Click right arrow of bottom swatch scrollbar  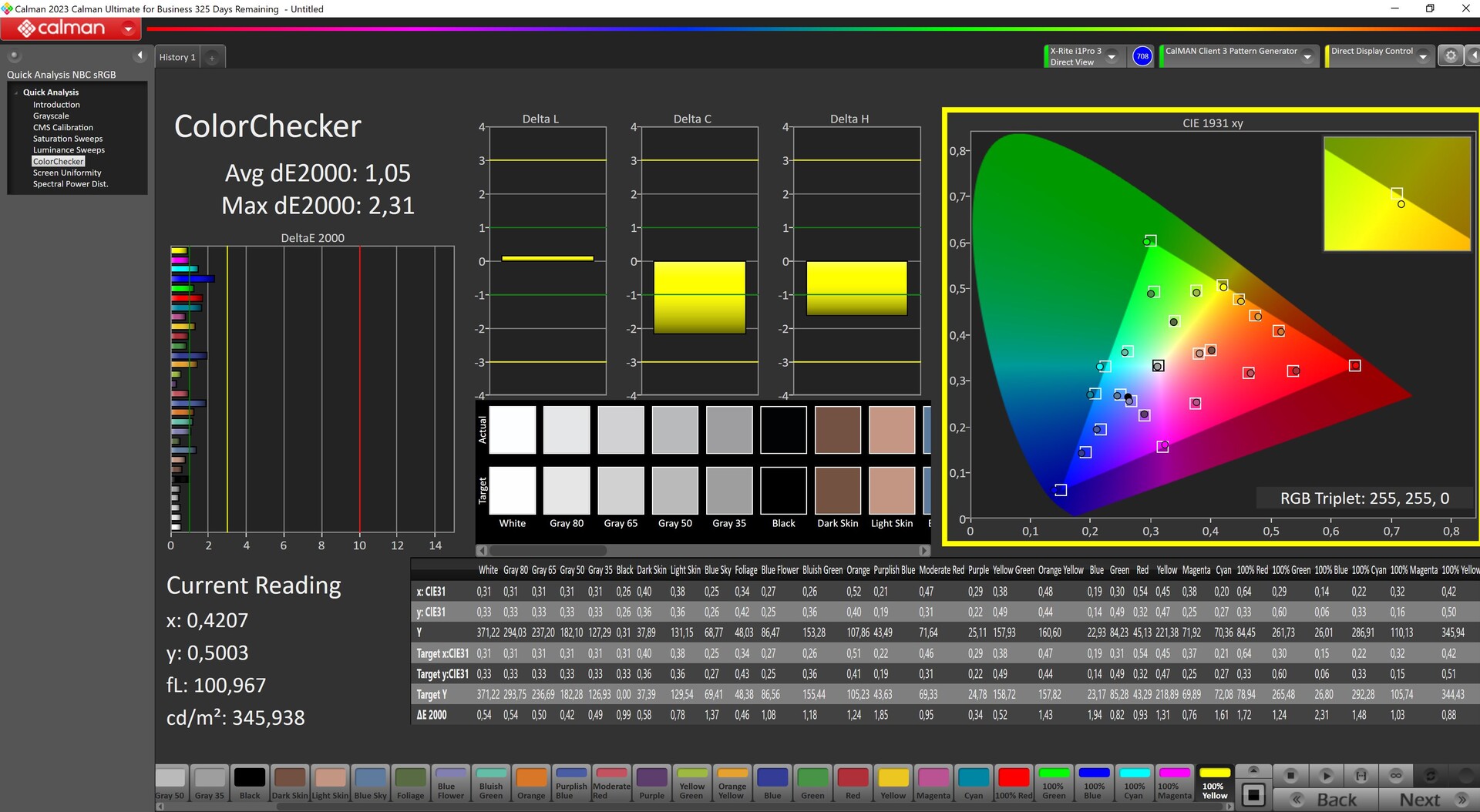[1229, 807]
